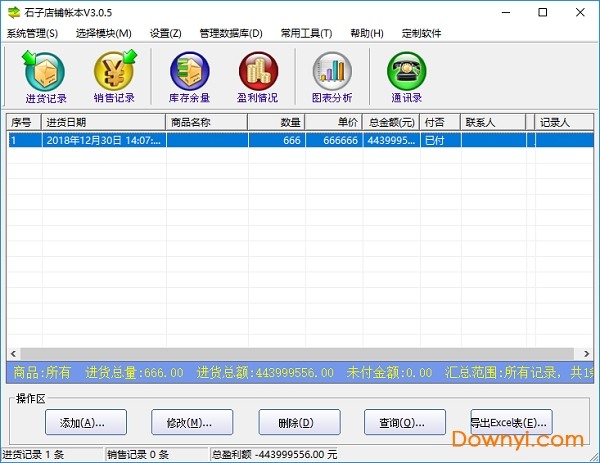The width and height of the screenshot is (600, 463).
Task: Open the 销售记录 sales records icon
Action: 114,77
